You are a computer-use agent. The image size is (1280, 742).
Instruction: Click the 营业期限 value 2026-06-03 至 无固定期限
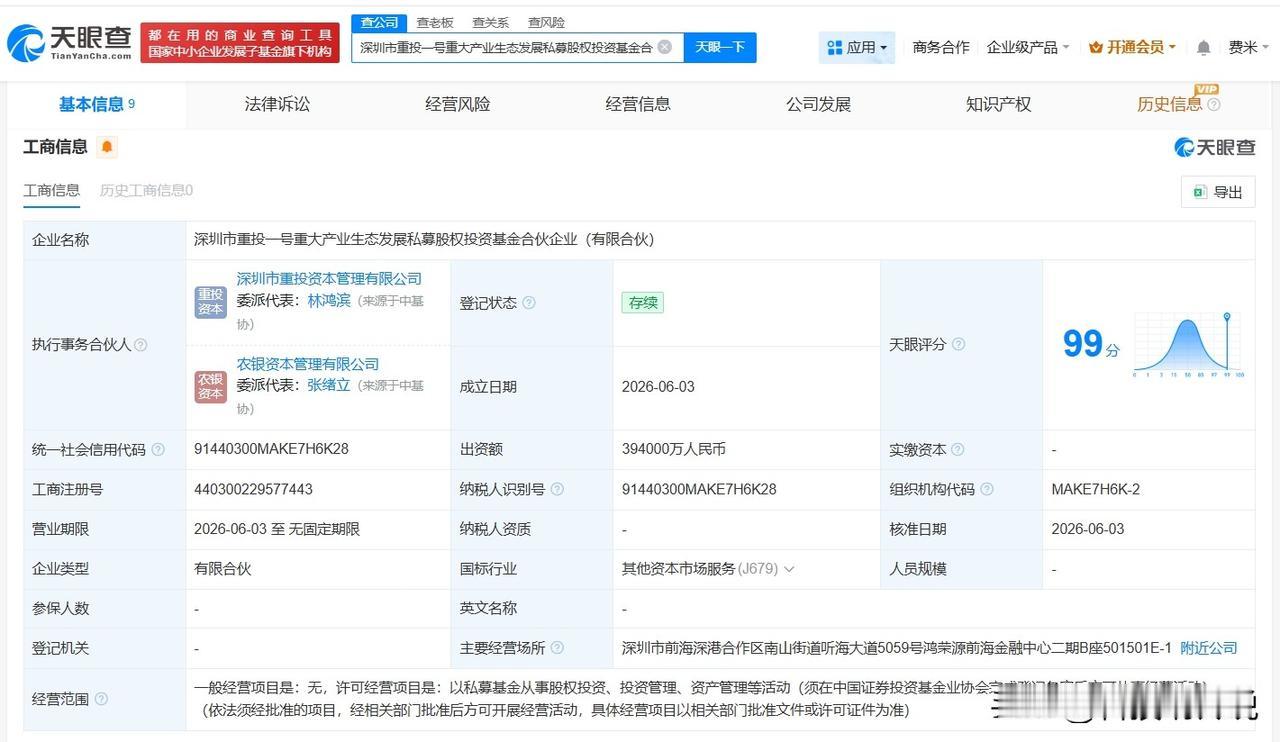[x=277, y=529]
